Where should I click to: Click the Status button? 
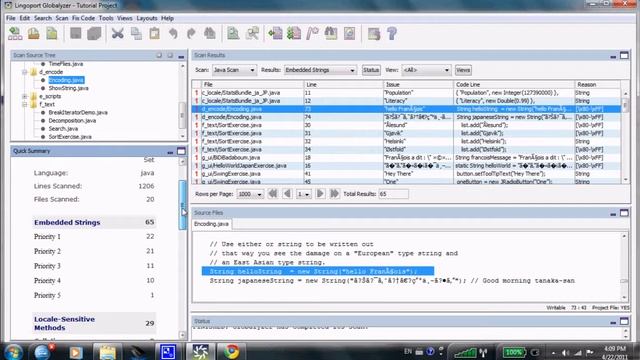(371, 70)
